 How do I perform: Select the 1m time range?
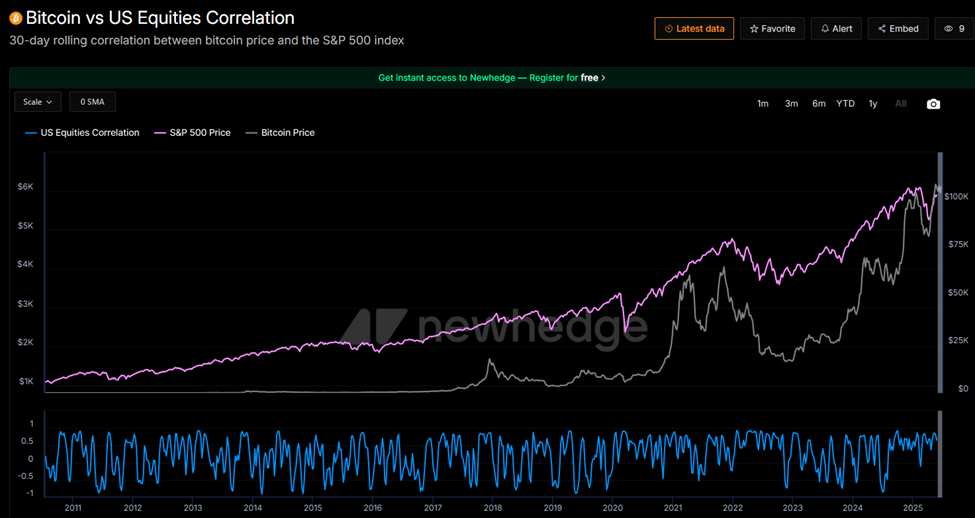click(763, 104)
